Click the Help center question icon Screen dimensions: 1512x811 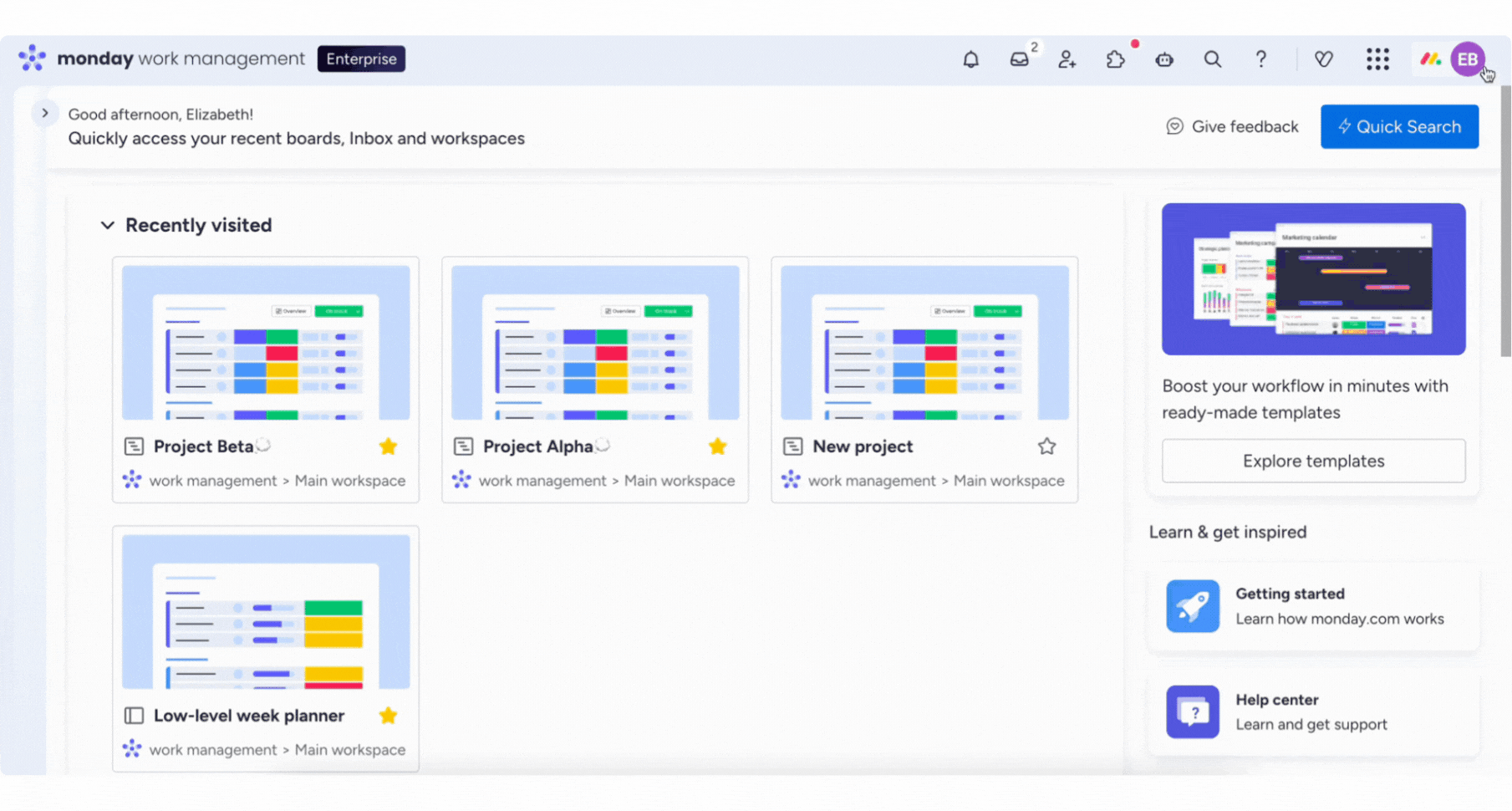click(1193, 712)
